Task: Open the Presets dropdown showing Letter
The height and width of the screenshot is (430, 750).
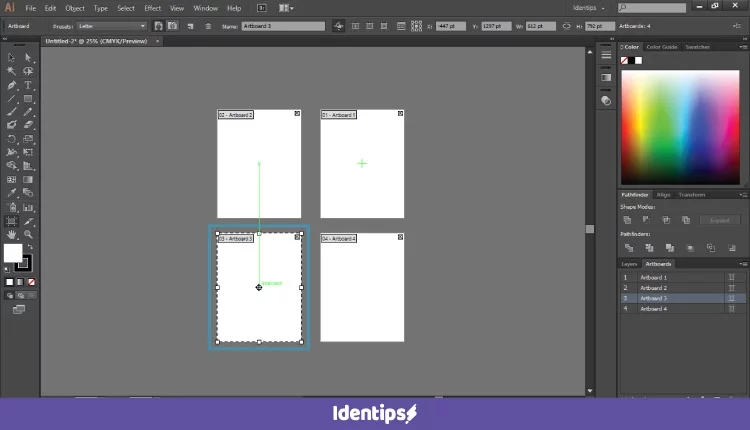Action: (x=111, y=26)
